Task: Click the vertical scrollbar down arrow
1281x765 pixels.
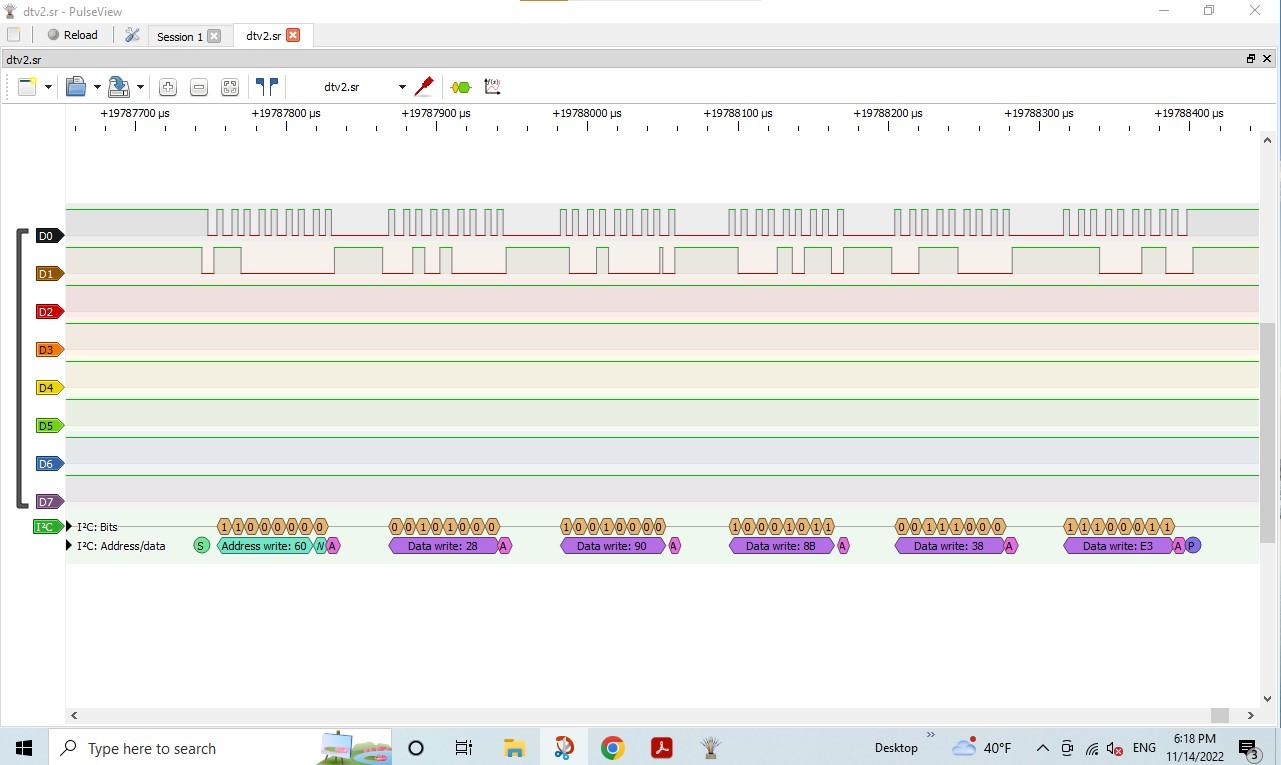Action: [x=1267, y=699]
